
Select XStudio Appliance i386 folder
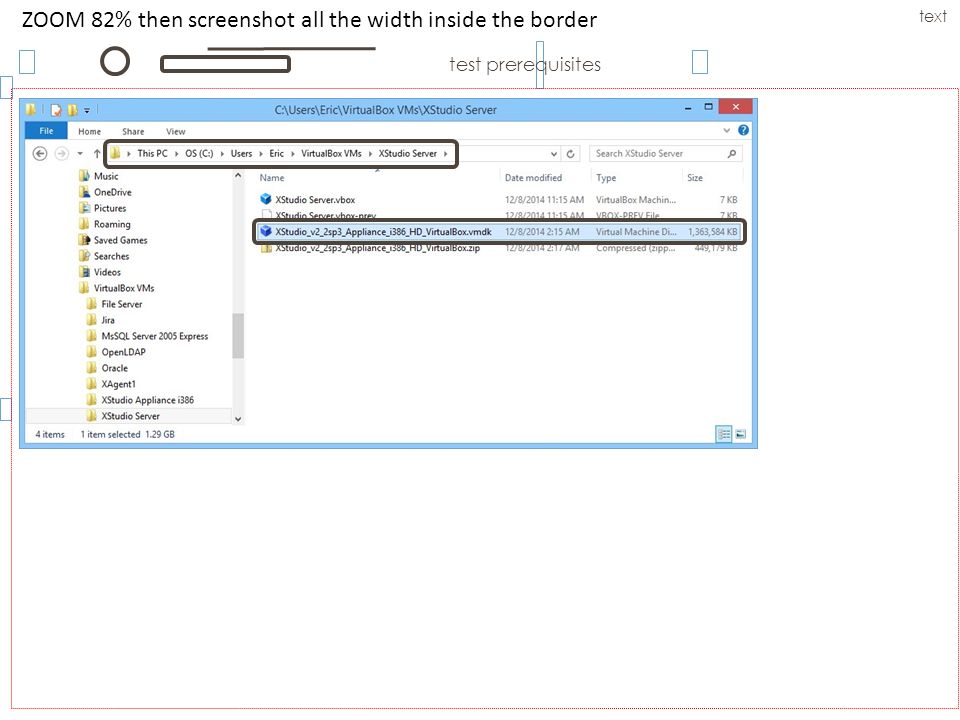148,400
